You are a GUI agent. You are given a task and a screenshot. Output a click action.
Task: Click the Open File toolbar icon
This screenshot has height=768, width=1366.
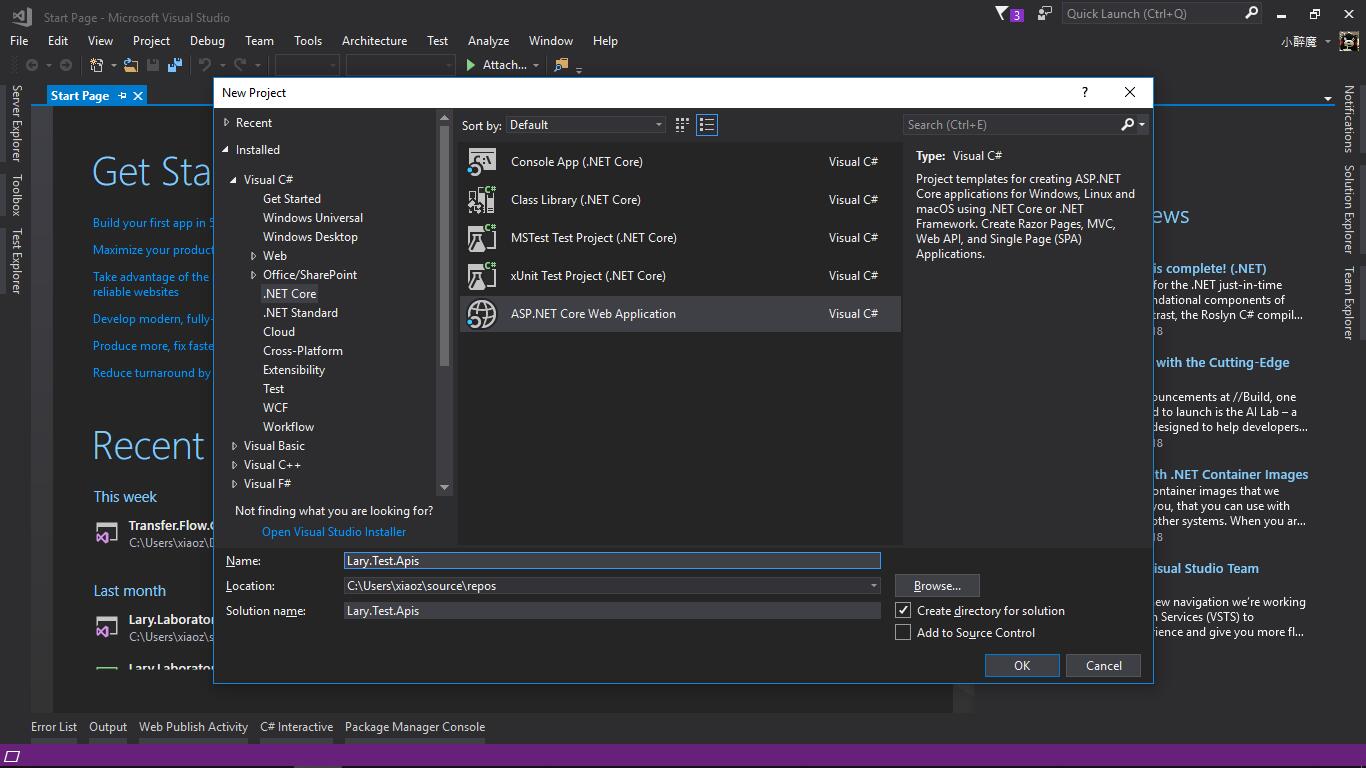pyautogui.click(x=131, y=65)
